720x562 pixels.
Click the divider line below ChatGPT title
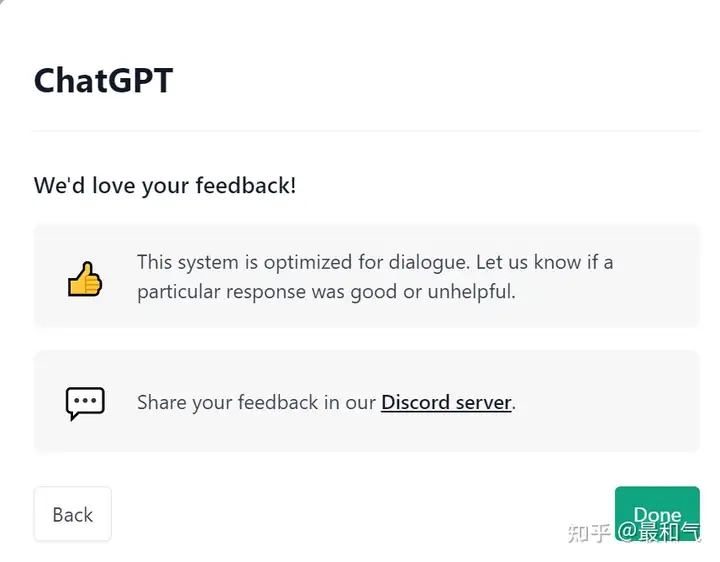pos(366,131)
